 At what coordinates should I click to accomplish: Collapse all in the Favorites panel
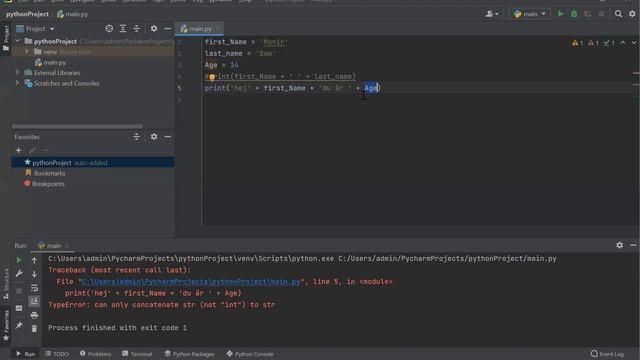136,137
